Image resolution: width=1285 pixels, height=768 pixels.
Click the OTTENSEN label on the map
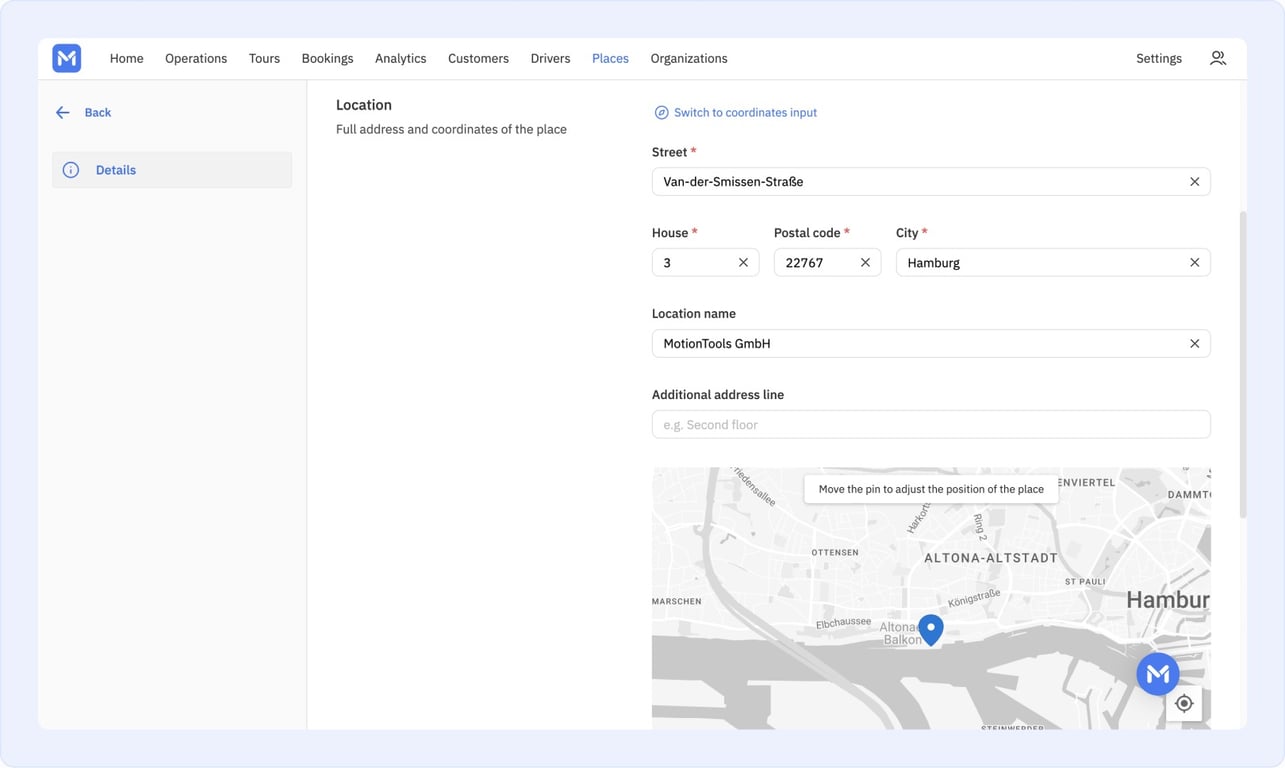(x=835, y=552)
